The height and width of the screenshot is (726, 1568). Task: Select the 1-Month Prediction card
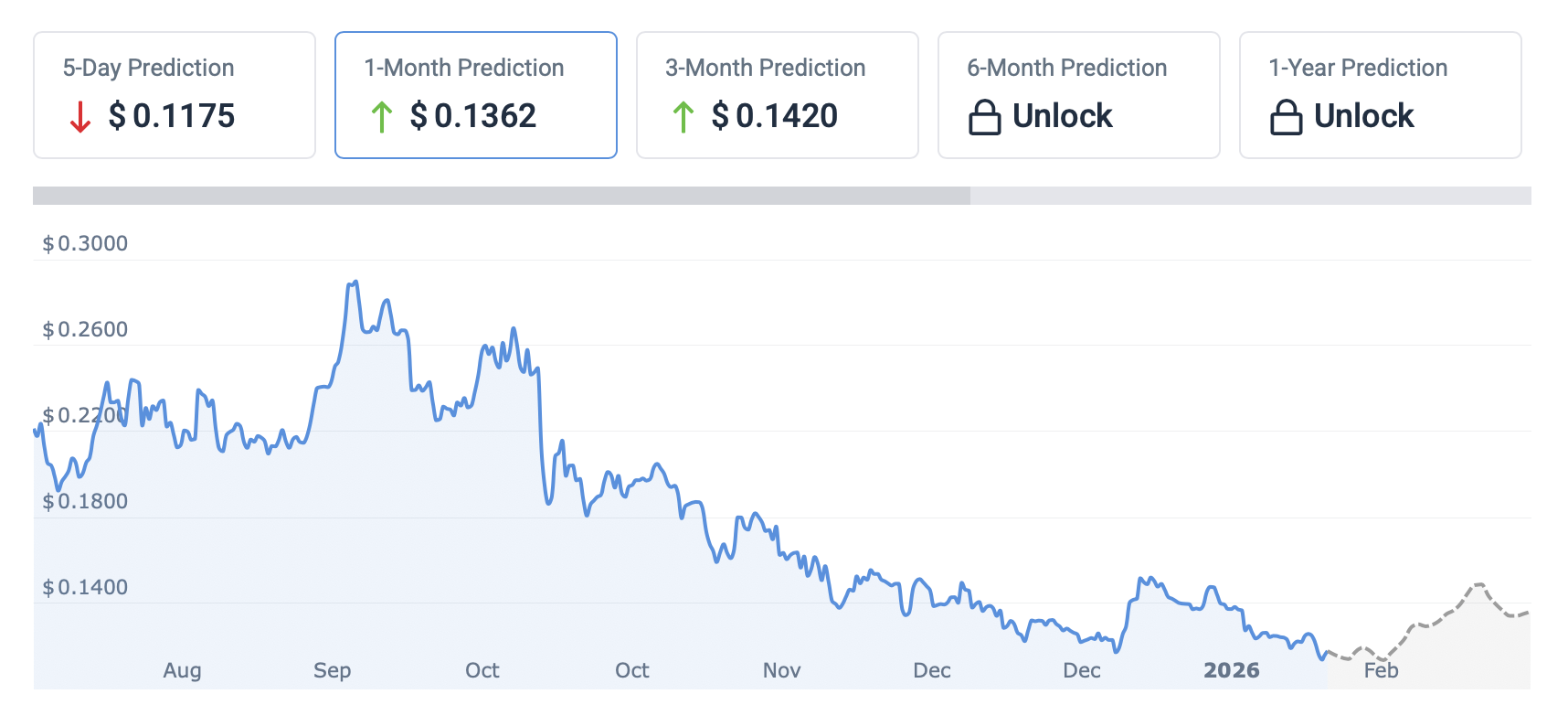point(476,95)
